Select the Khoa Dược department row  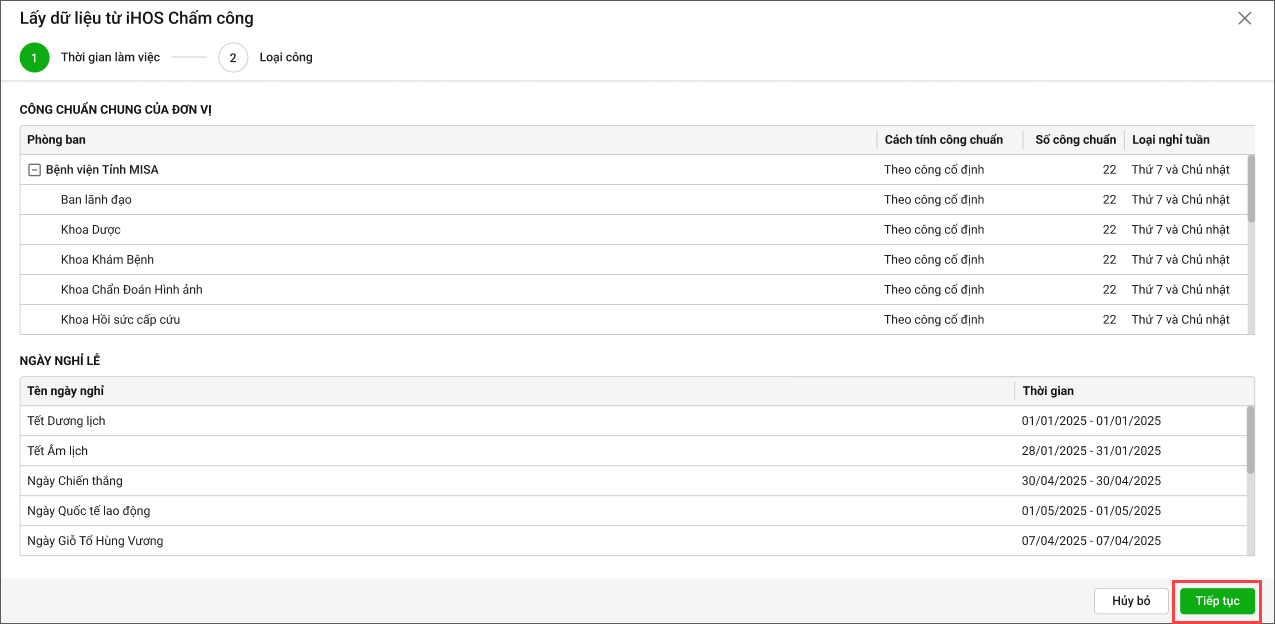(90, 230)
